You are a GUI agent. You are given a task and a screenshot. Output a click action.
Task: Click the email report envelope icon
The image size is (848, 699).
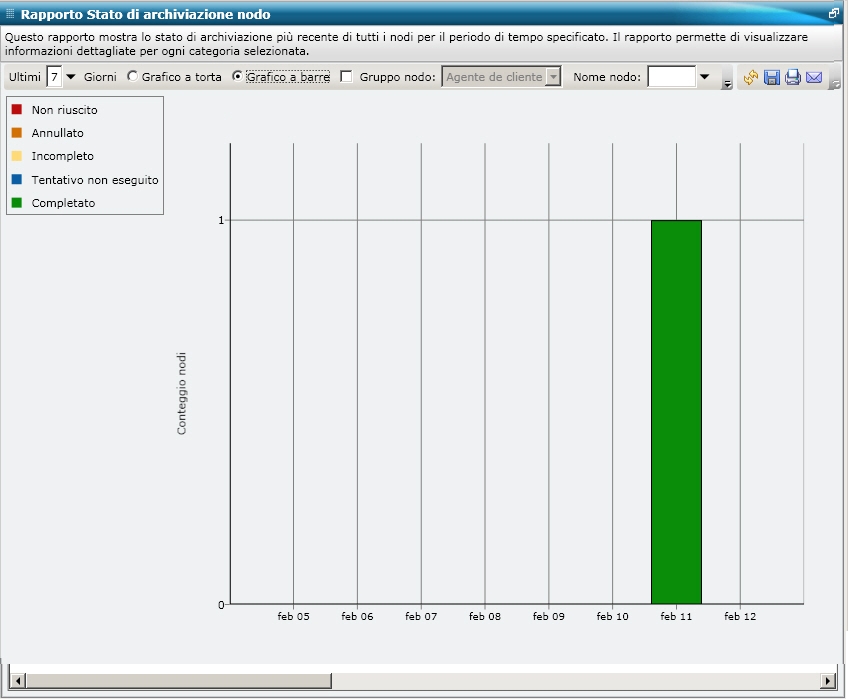[x=814, y=77]
